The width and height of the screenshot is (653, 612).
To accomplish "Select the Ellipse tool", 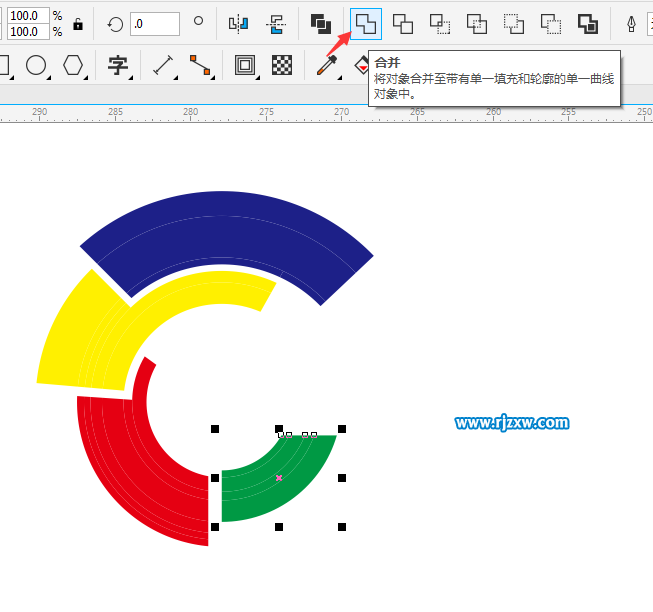I will point(36,66).
